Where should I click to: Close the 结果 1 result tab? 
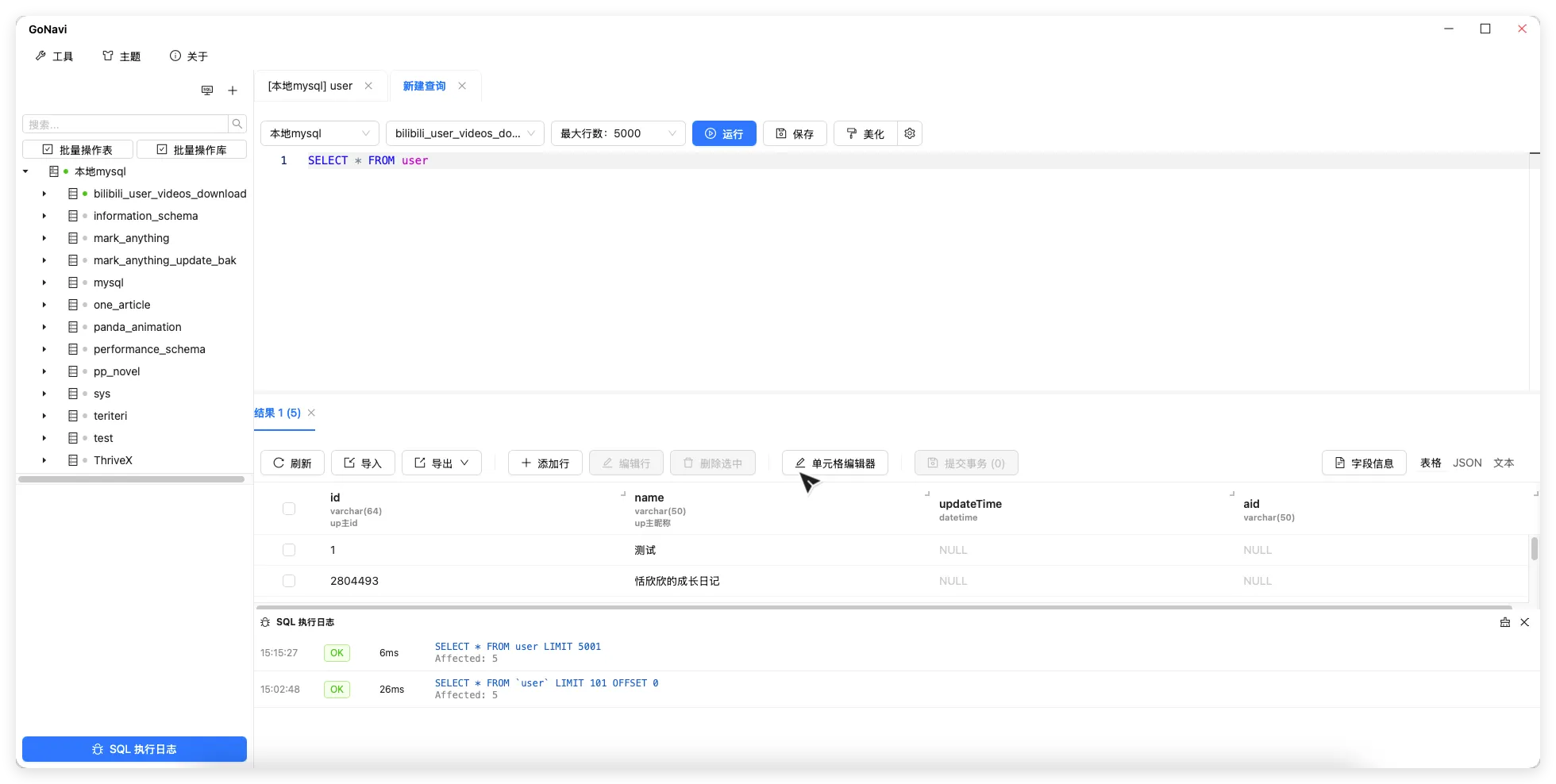tap(312, 413)
